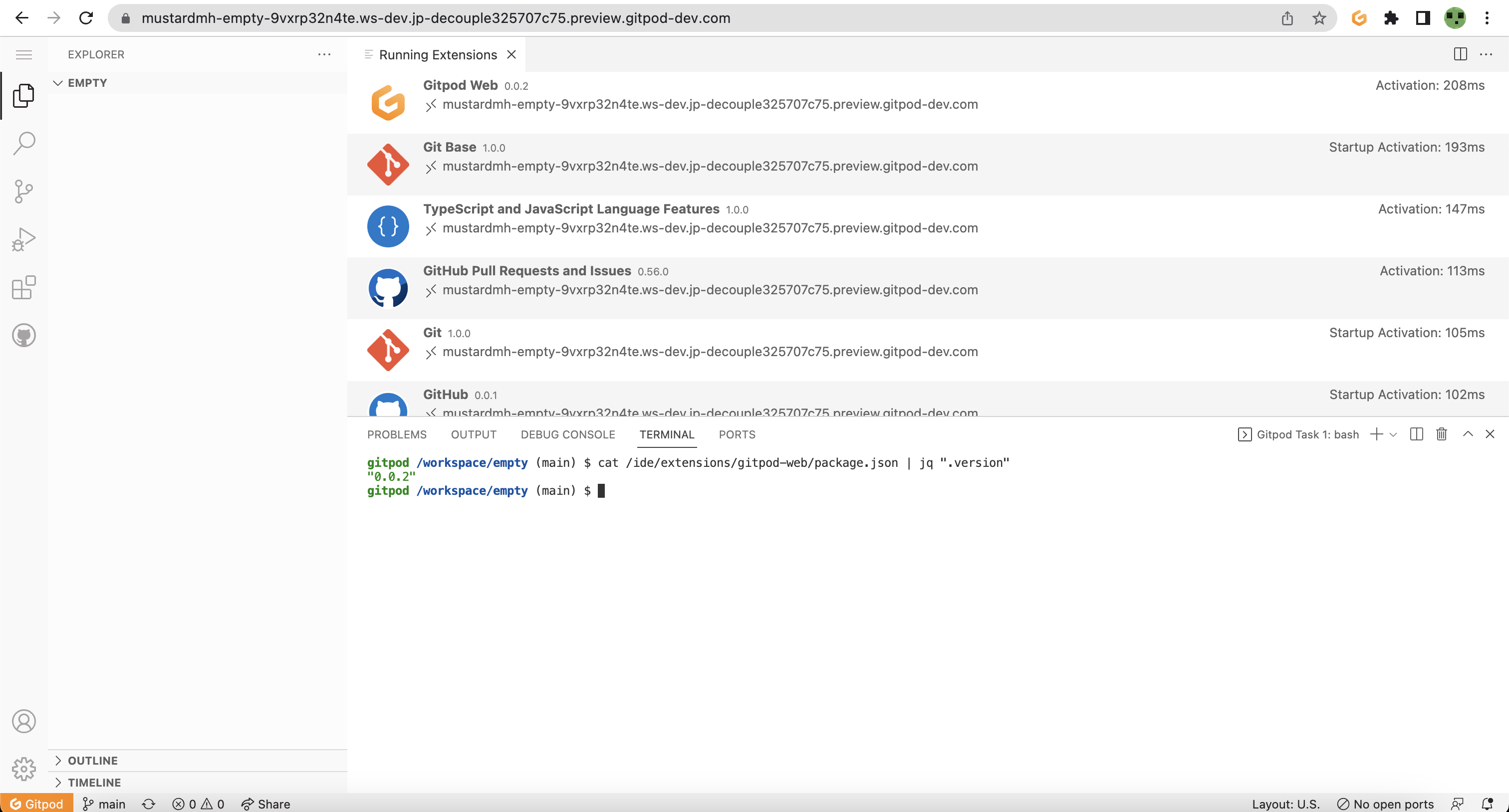Expand the TIMELINE section
The width and height of the screenshot is (1509, 812).
click(94, 783)
